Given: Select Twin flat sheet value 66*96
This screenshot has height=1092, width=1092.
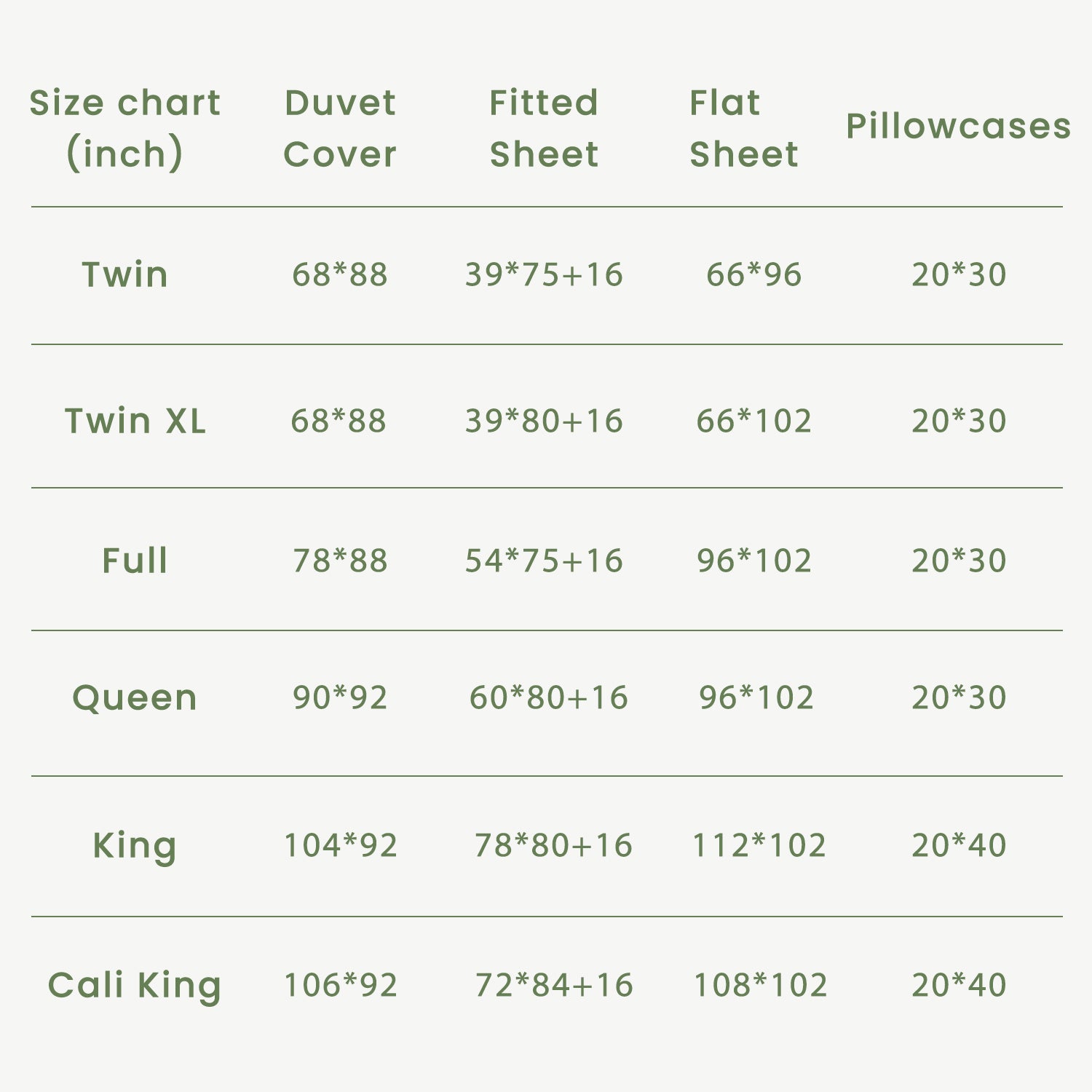Looking at the screenshot, I should pyautogui.click(x=753, y=274).
